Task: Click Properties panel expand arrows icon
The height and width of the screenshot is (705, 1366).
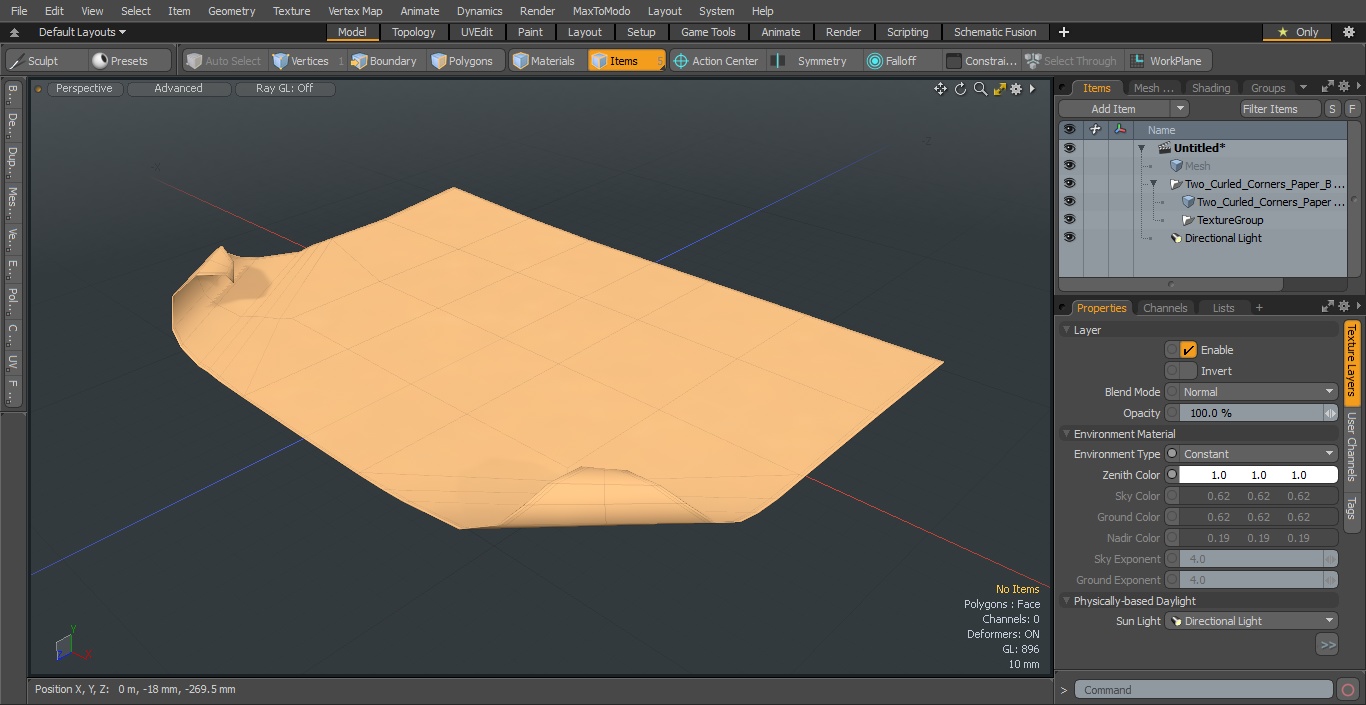Action: [x=1328, y=307]
